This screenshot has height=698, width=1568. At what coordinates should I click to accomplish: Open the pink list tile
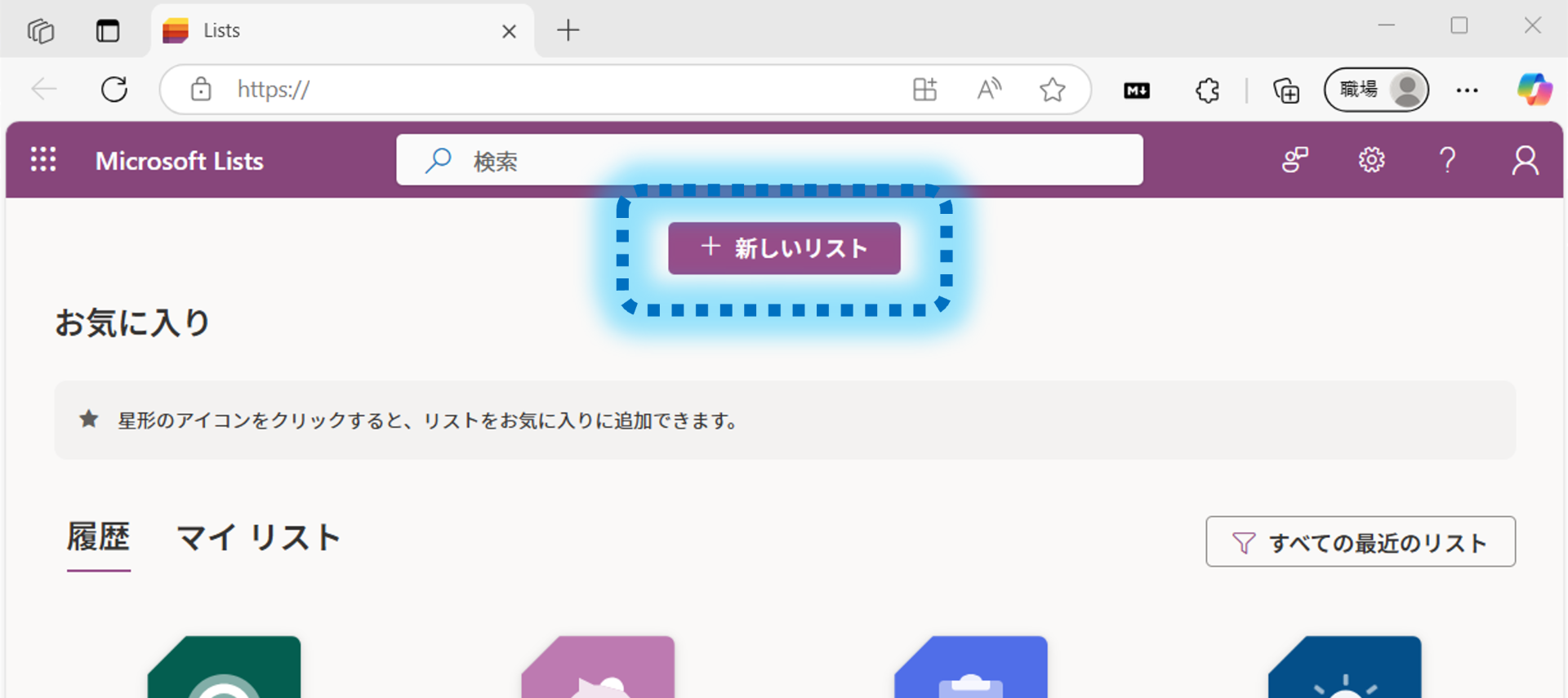(x=598, y=667)
